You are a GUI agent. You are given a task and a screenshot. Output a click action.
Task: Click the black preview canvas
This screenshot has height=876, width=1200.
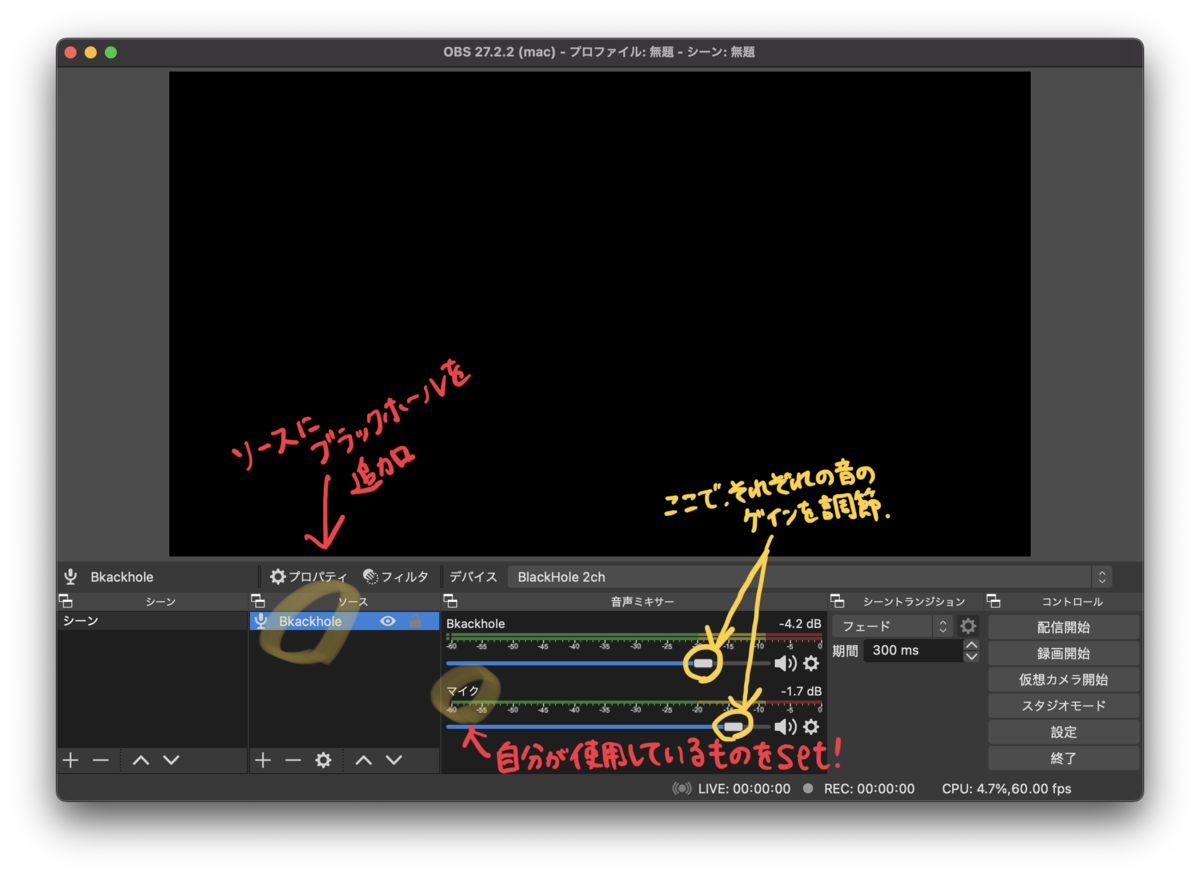pos(599,313)
